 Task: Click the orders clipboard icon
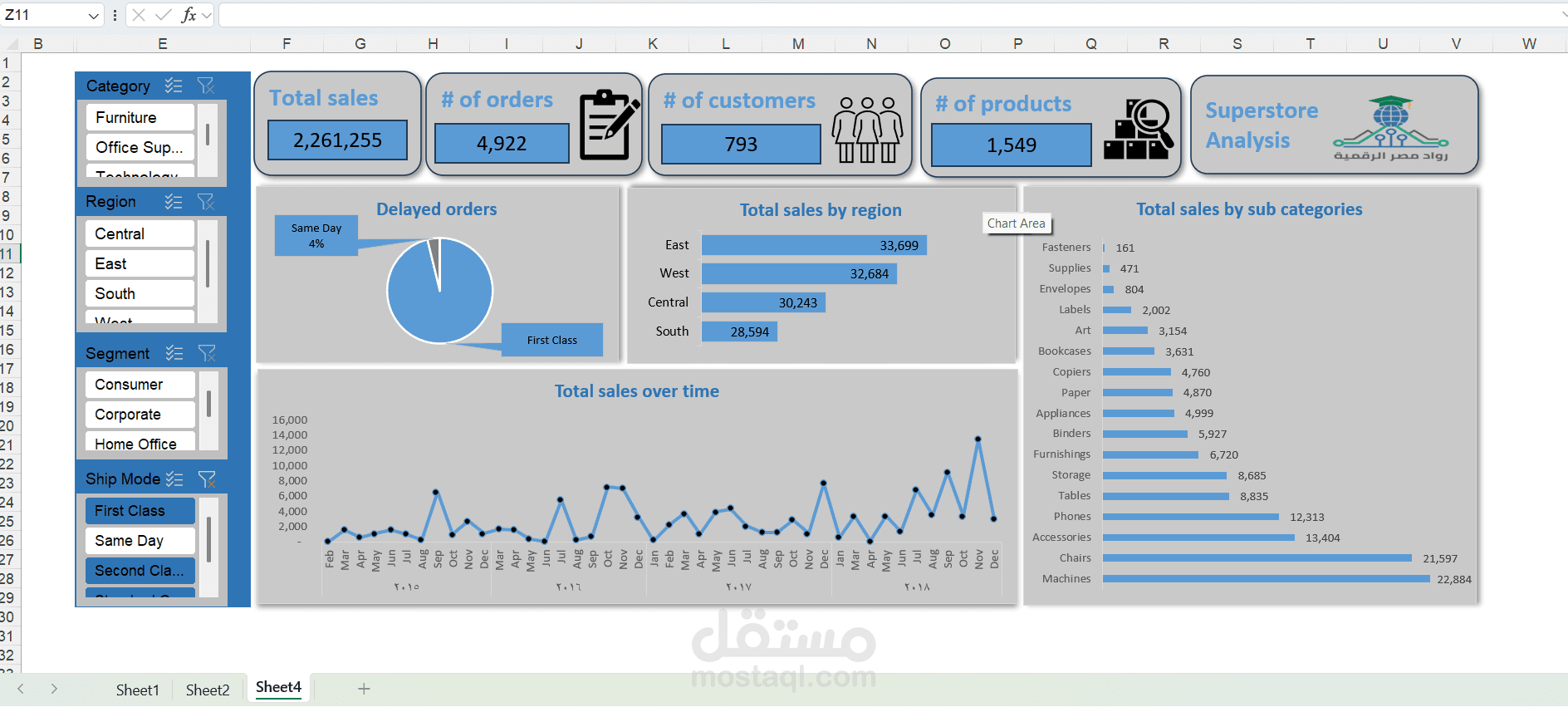pos(610,125)
